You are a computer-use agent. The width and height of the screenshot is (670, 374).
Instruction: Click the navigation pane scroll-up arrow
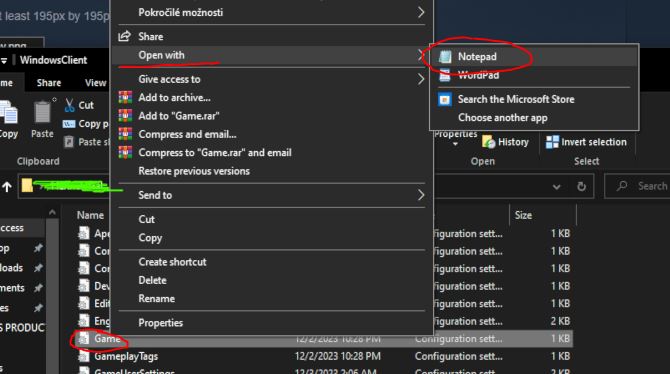(52, 212)
